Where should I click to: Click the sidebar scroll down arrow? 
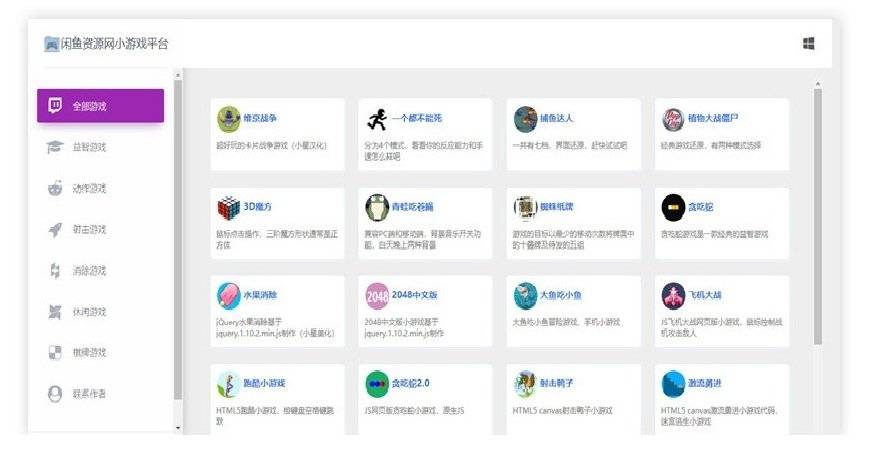tap(178, 428)
